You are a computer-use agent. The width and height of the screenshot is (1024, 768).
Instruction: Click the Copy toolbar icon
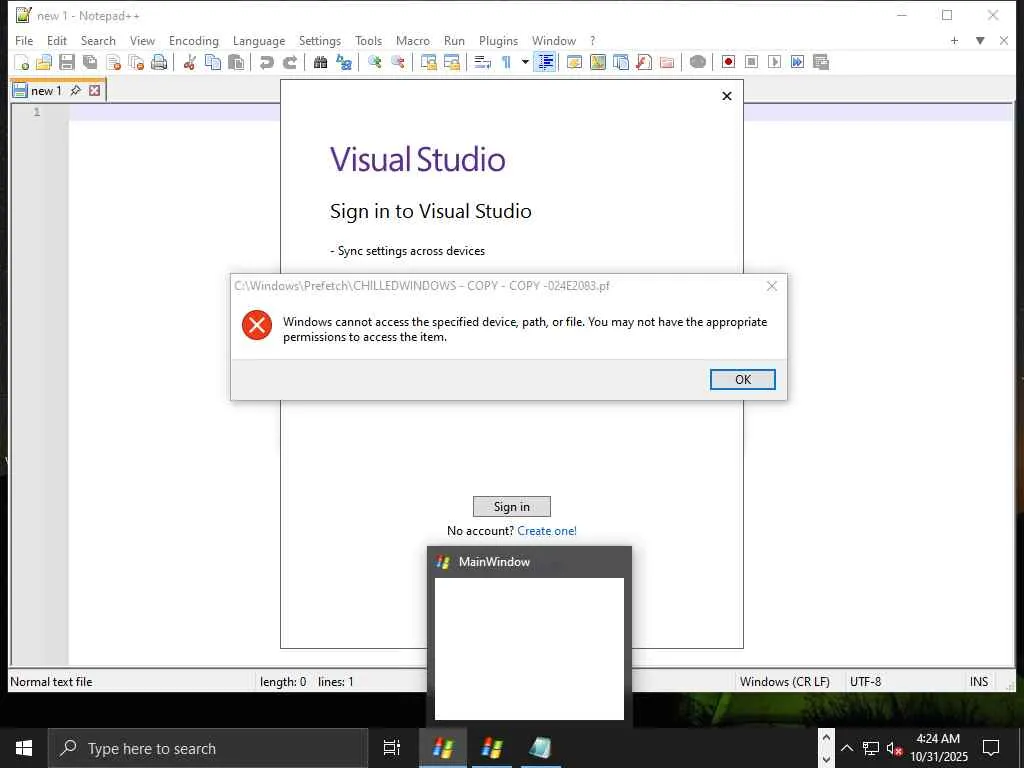[x=213, y=63]
